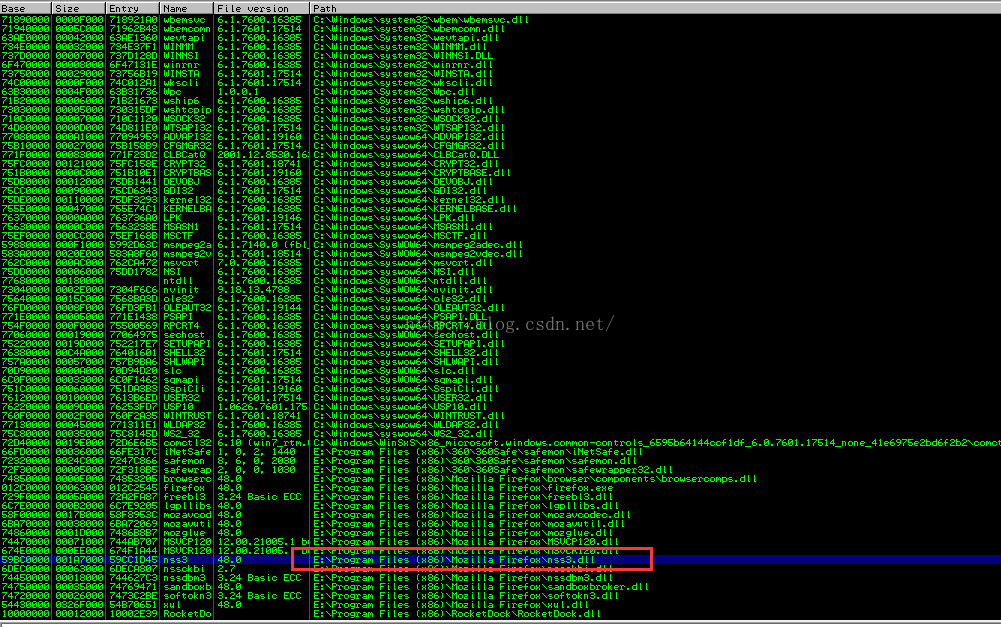Click entry point value 10002E39
Image resolution: width=1001 pixels, height=627 pixels.
[133, 614]
